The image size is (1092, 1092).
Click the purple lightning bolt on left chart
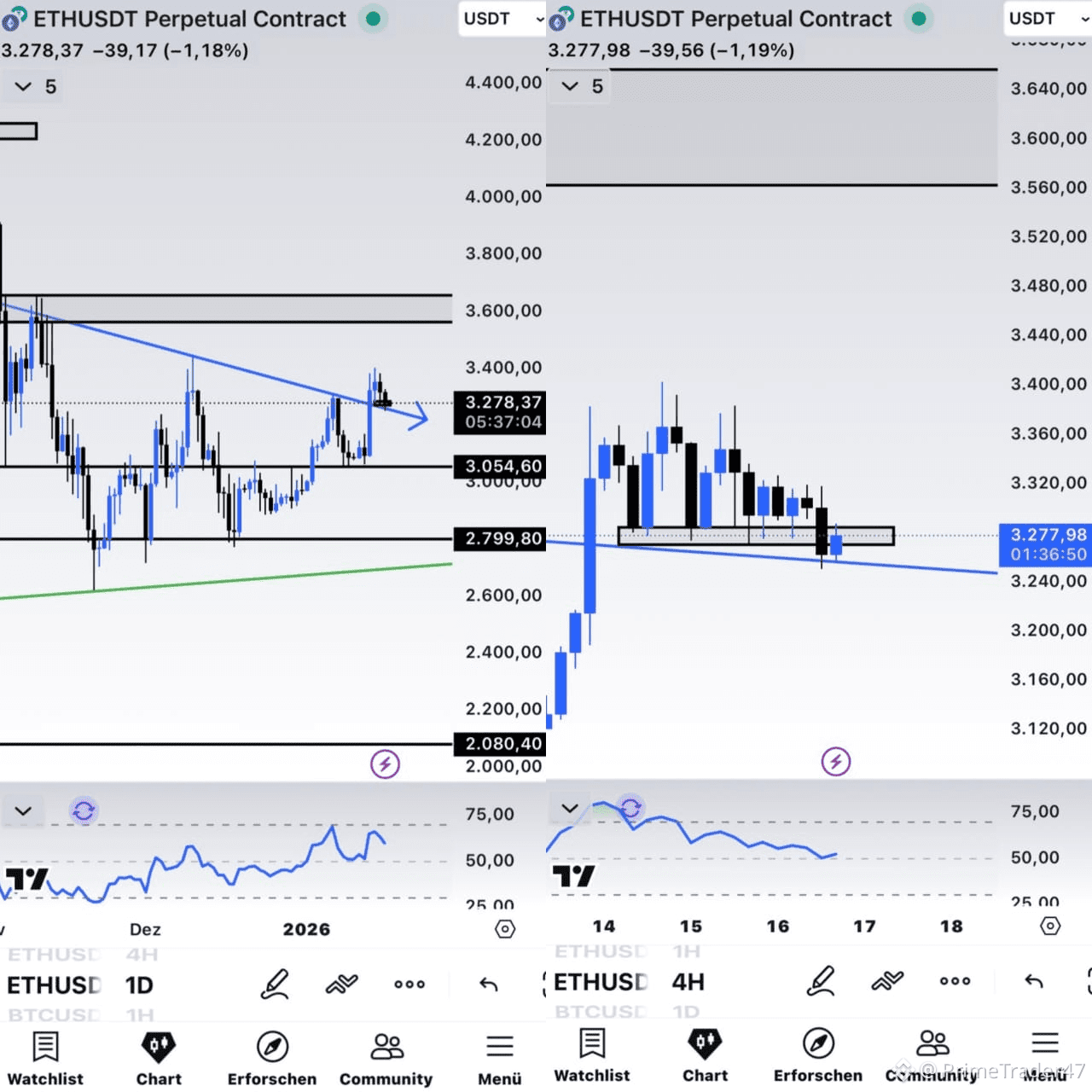[x=385, y=764]
